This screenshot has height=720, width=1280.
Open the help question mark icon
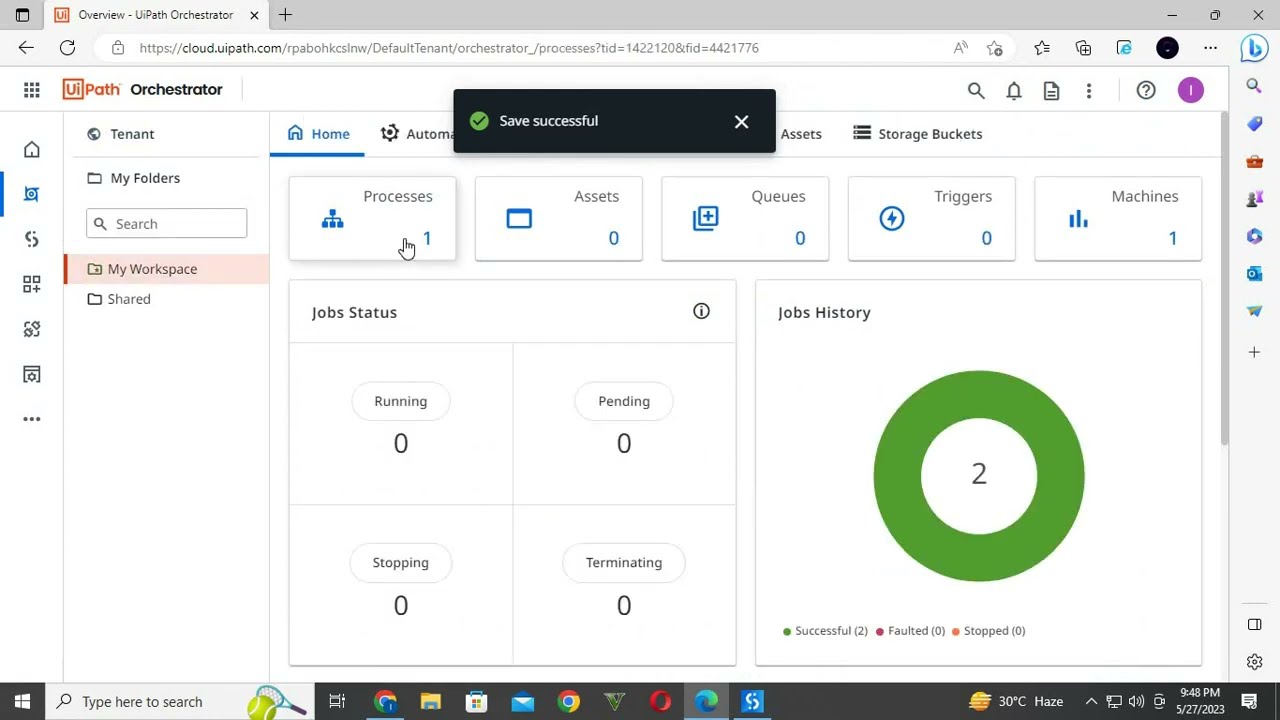click(x=1146, y=91)
